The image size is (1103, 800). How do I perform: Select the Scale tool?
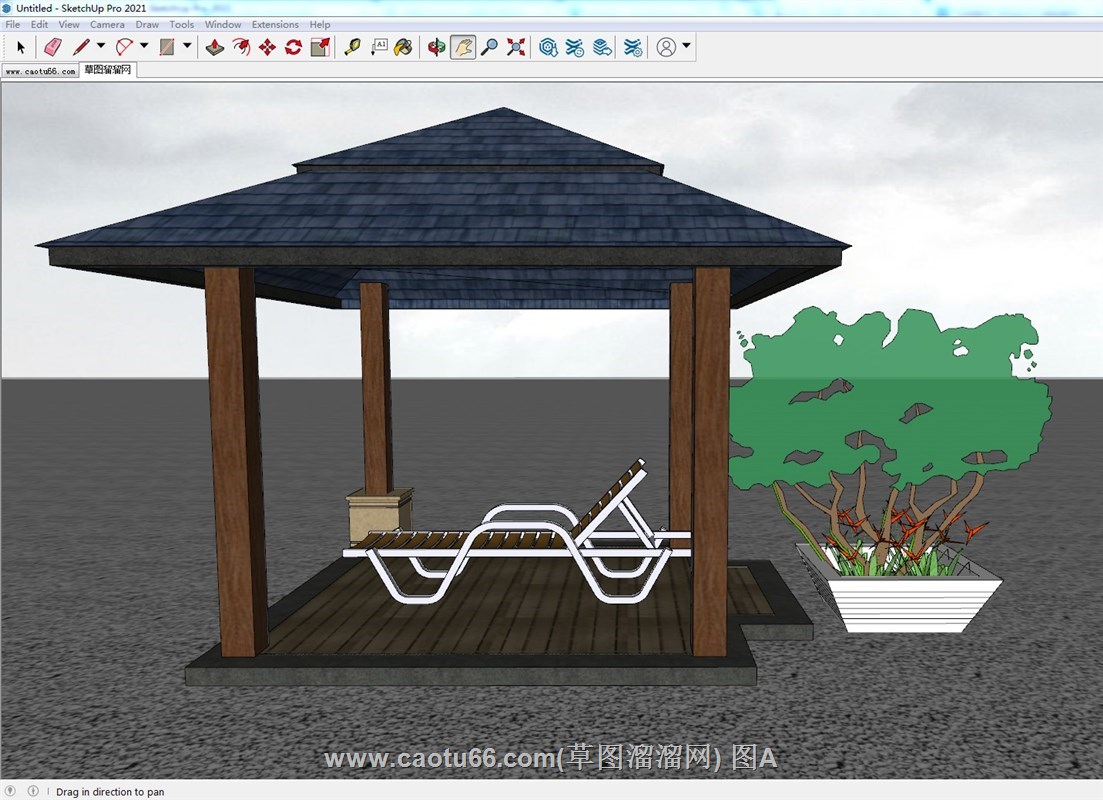click(320, 47)
